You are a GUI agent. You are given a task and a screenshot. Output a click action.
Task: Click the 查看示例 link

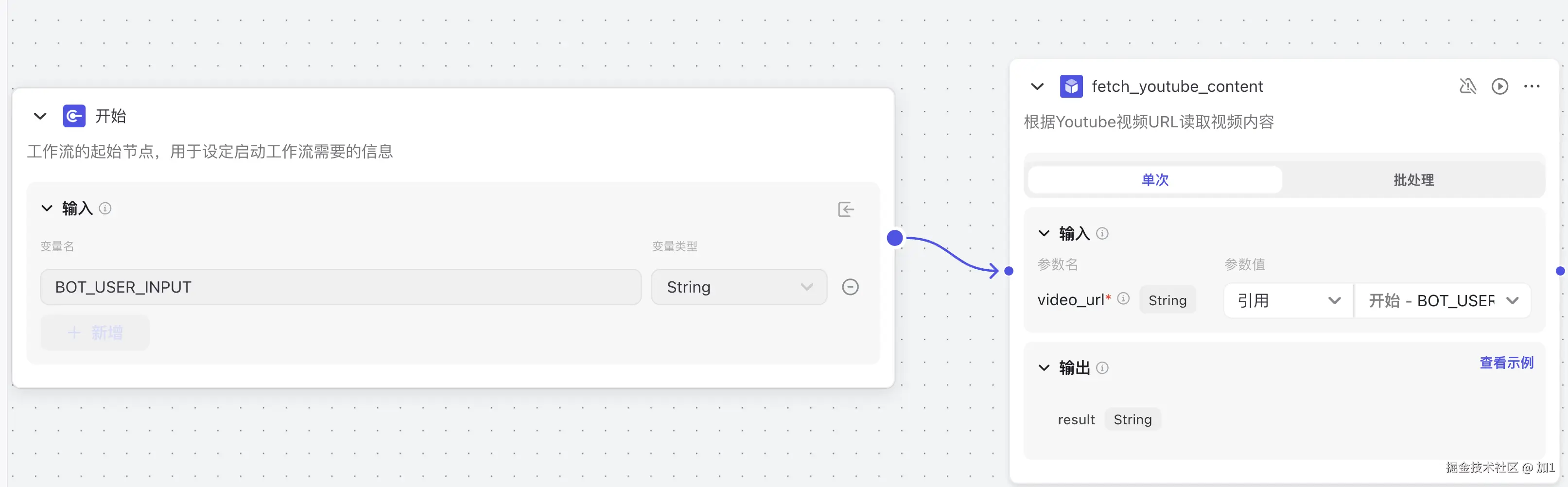[1506, 363]
